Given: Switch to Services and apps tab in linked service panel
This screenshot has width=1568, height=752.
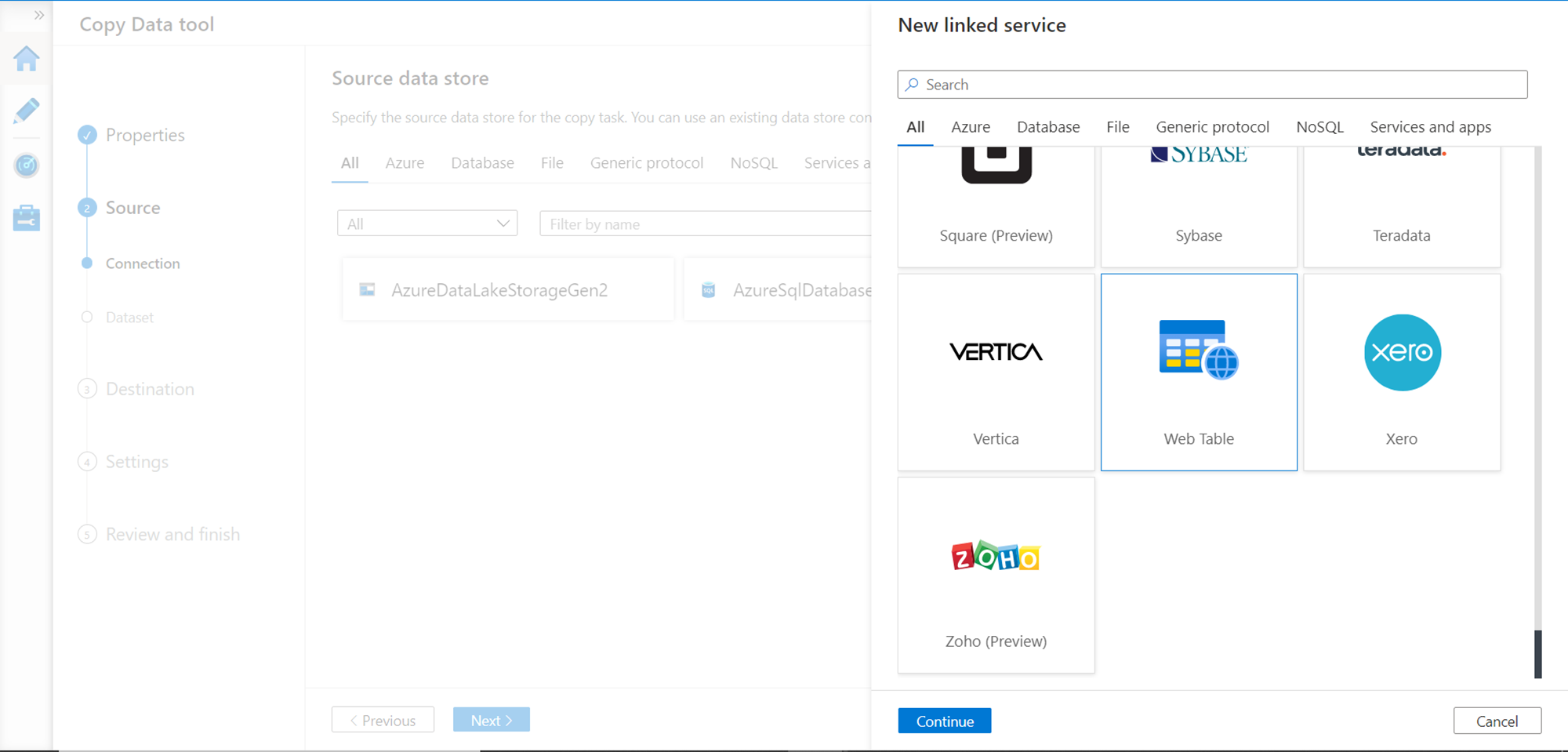Looking at the screenshot, I should 1430,127.
